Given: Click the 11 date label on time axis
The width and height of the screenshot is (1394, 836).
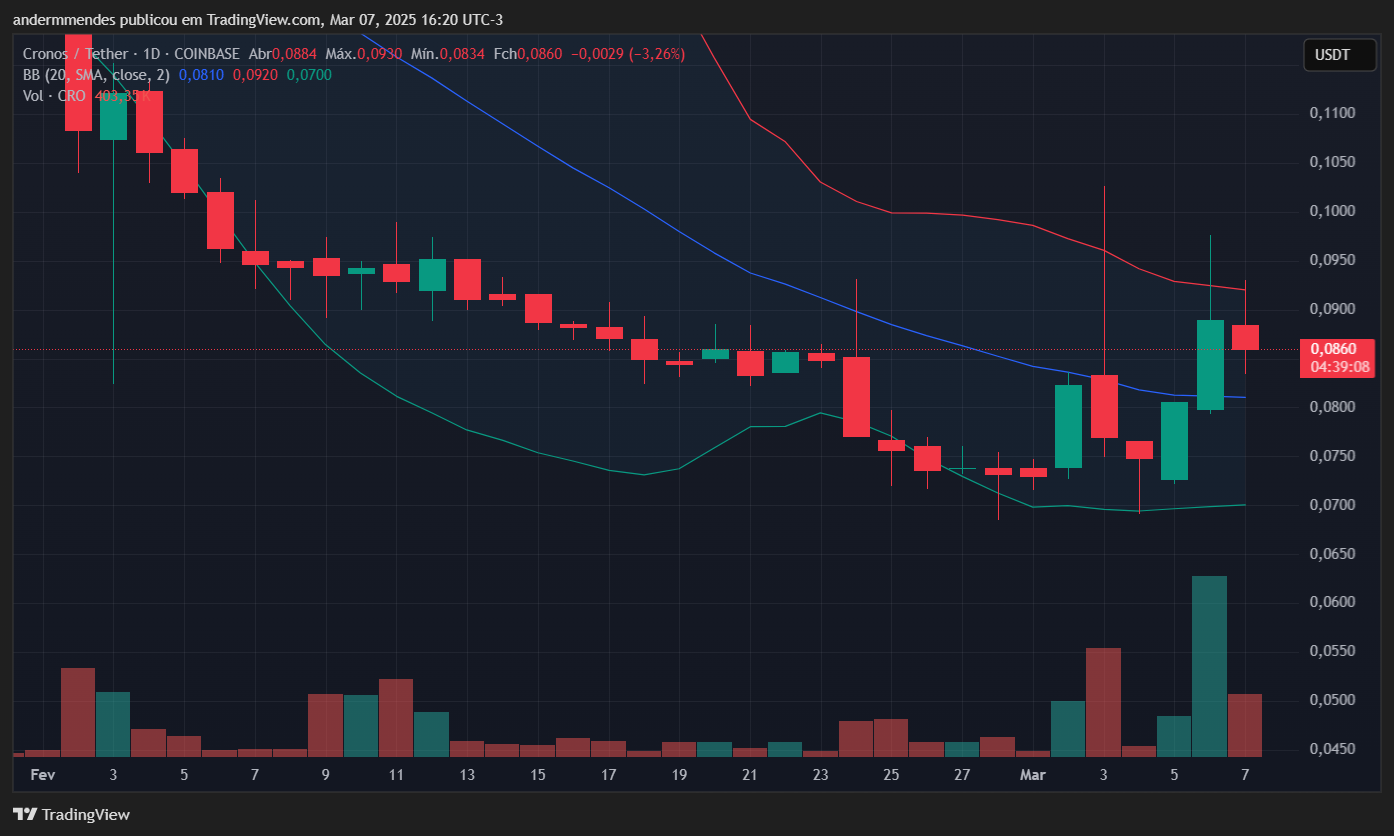Looking at the screenshot, I should [x=396, y=775].
